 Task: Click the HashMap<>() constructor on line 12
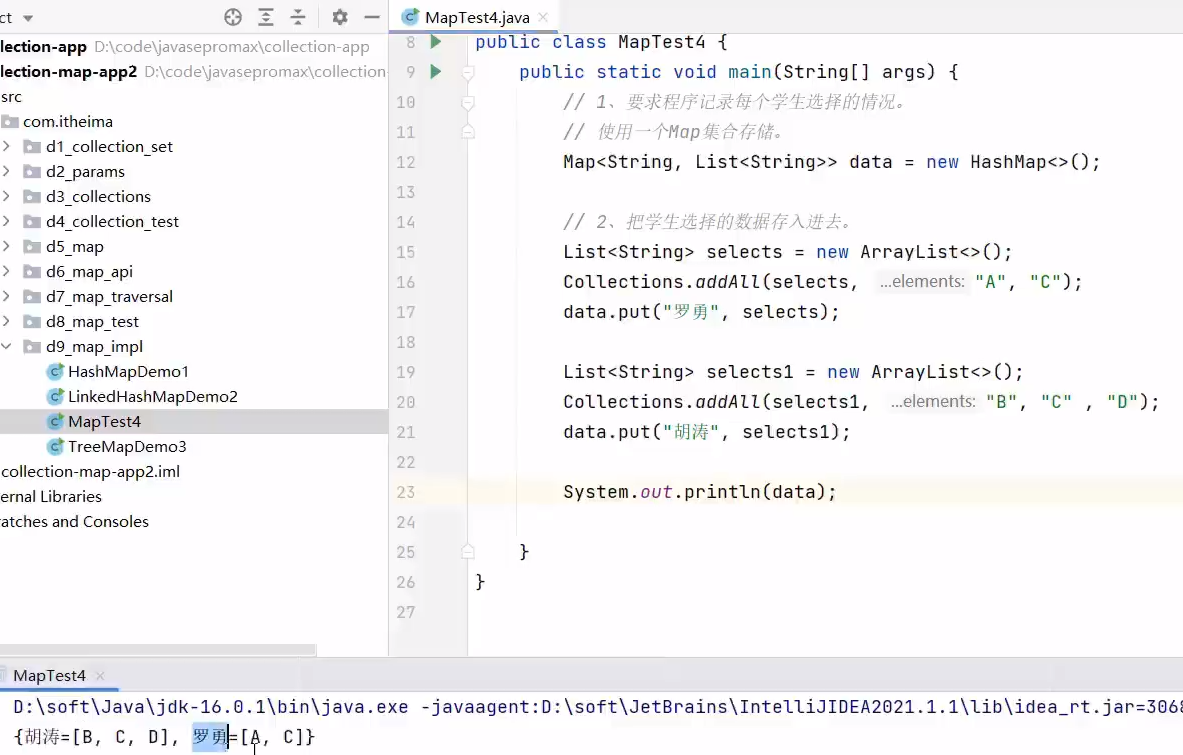(x=1029, y=162)
